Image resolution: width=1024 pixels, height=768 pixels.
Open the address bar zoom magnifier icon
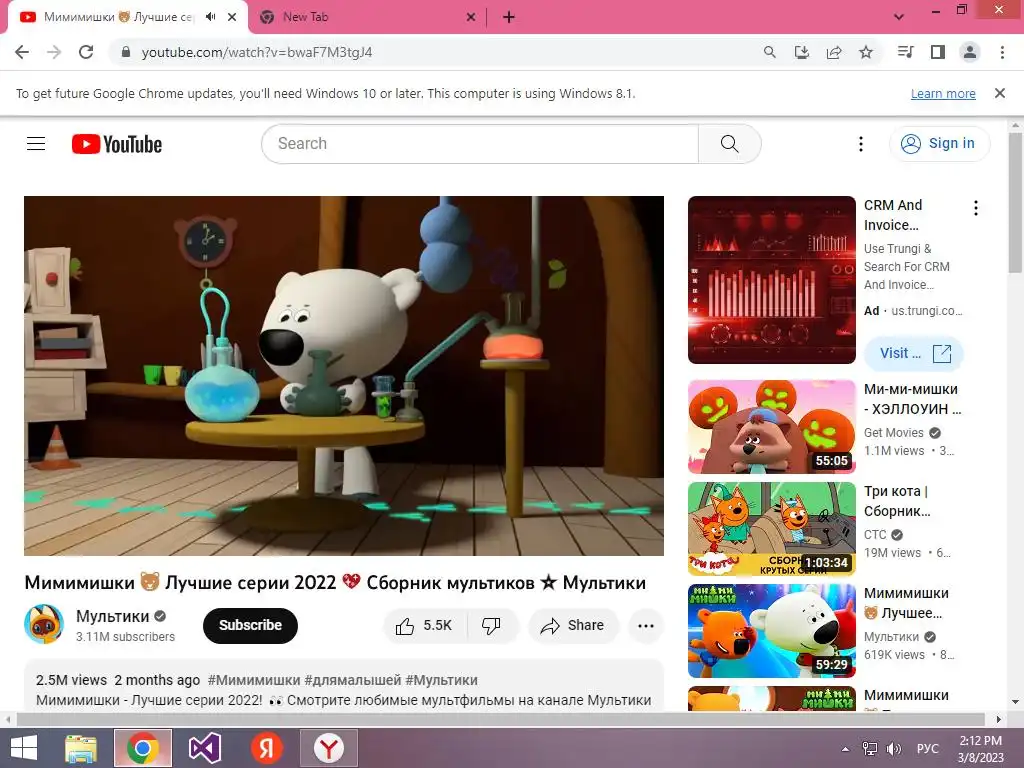coord(770,52)
